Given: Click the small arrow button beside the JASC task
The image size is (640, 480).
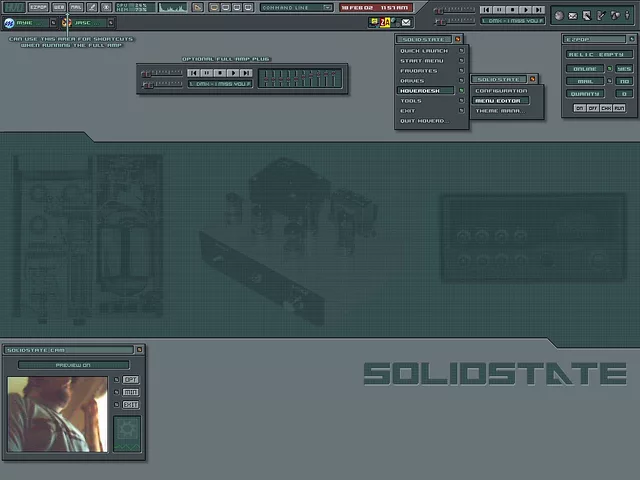Looking at the screenshot, I should coord(111,23).
